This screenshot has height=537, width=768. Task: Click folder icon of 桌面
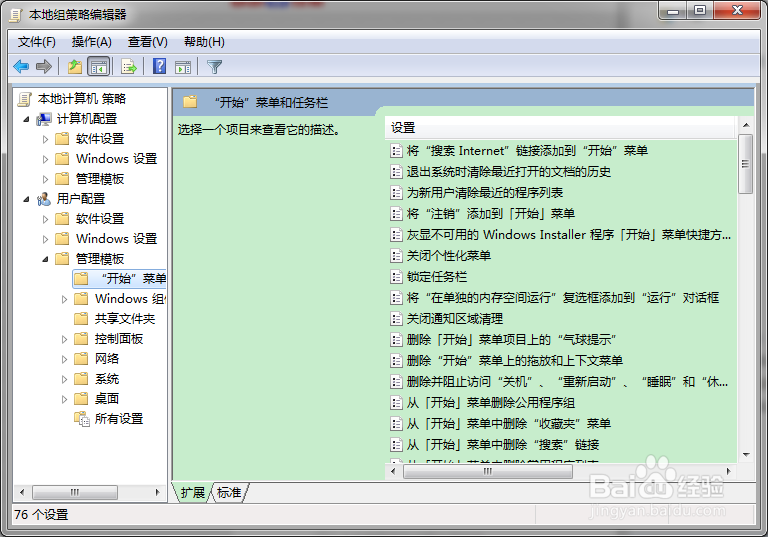[81, 399]
